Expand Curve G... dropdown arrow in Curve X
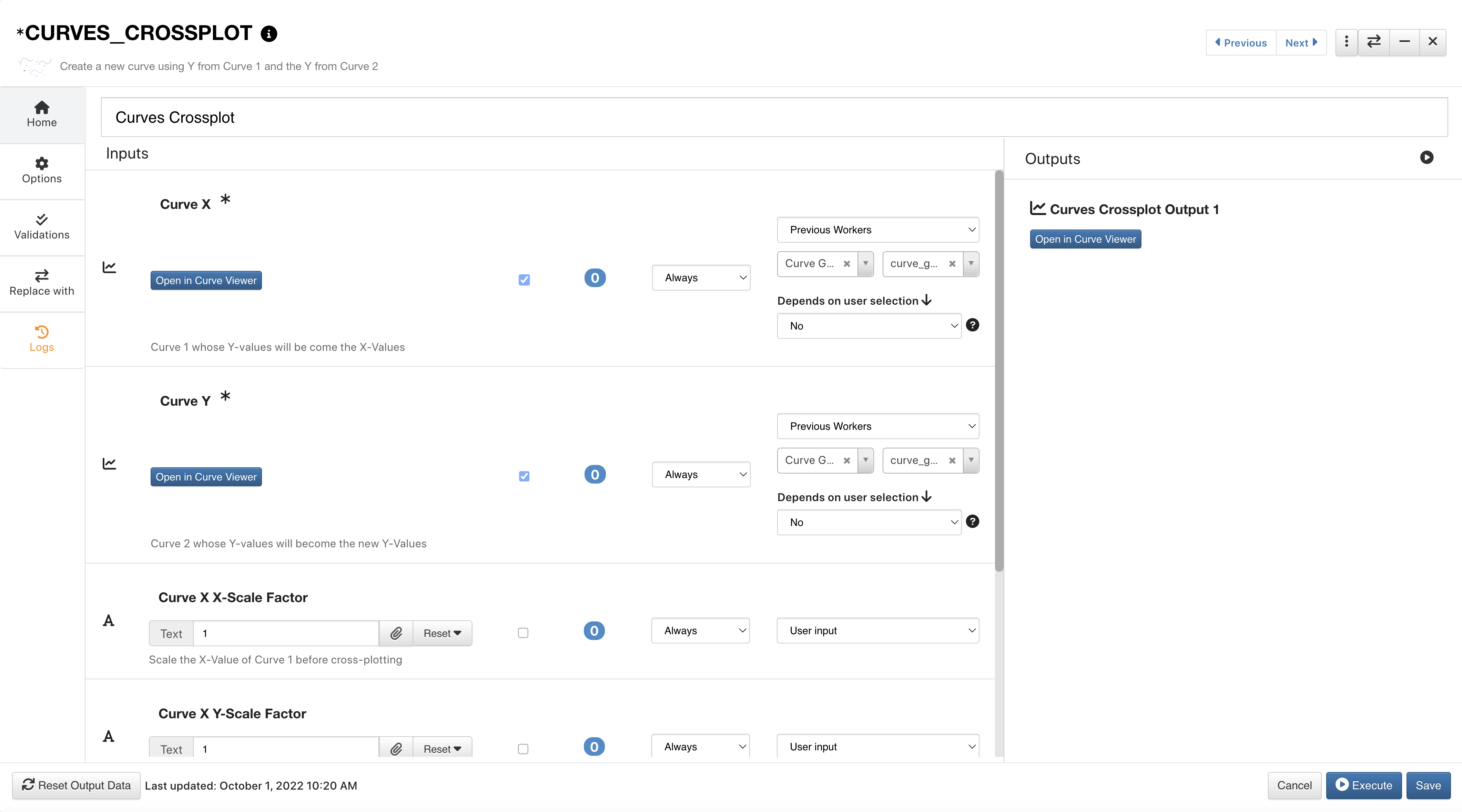The height and width of the screenshot is (812, 1462). pos(865,264)
